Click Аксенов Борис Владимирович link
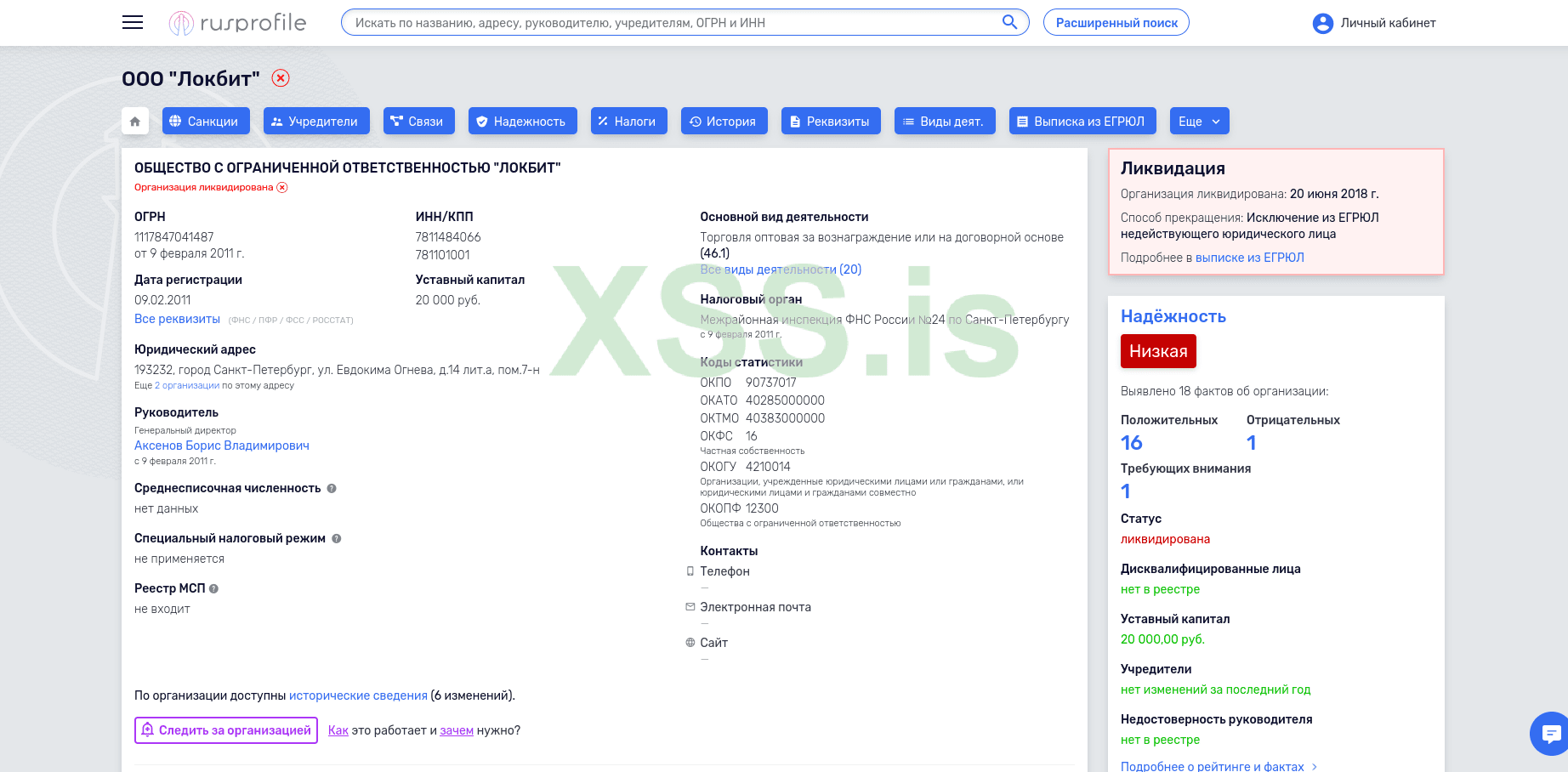The width and height of the screenshot is (1568, 772). 221,446
